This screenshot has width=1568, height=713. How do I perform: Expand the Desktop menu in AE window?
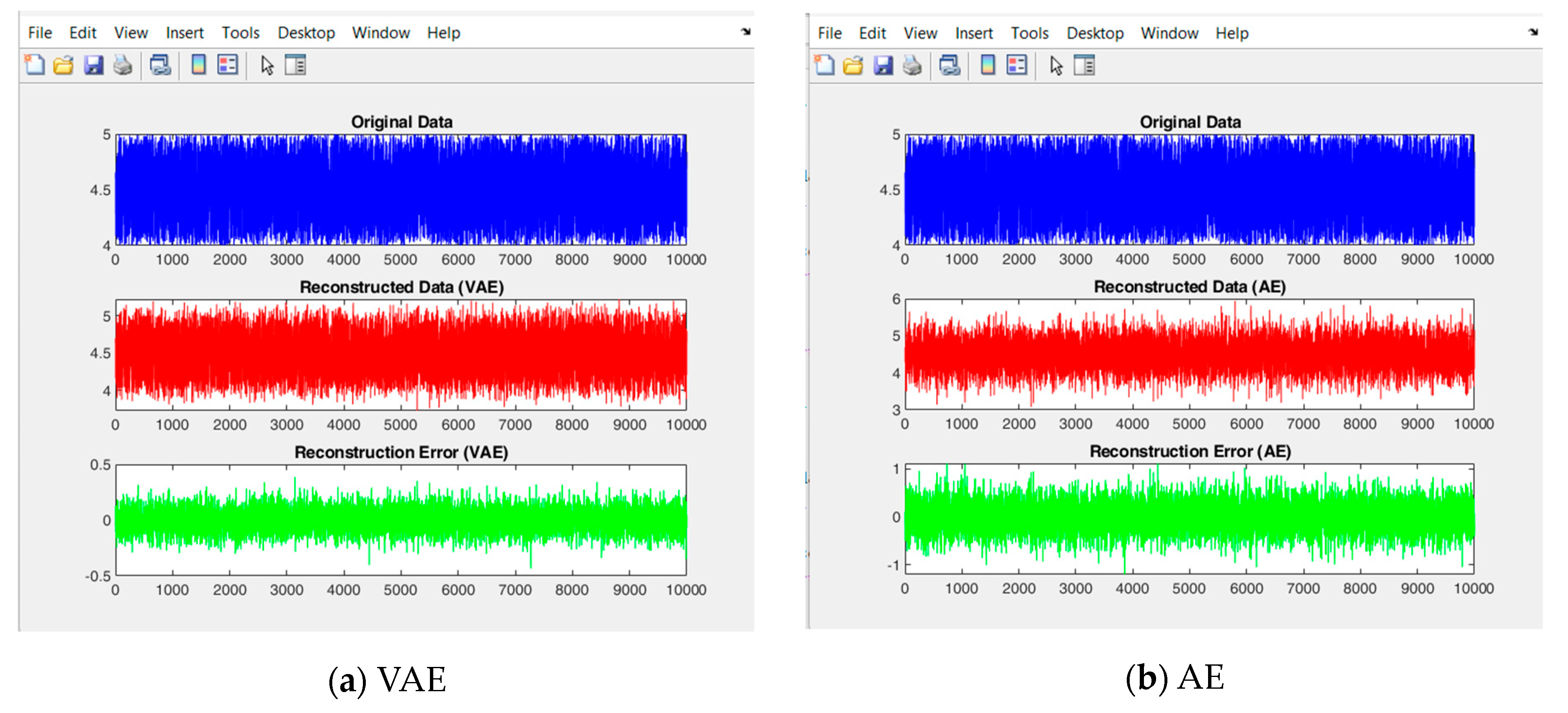tap(1094, 33)
